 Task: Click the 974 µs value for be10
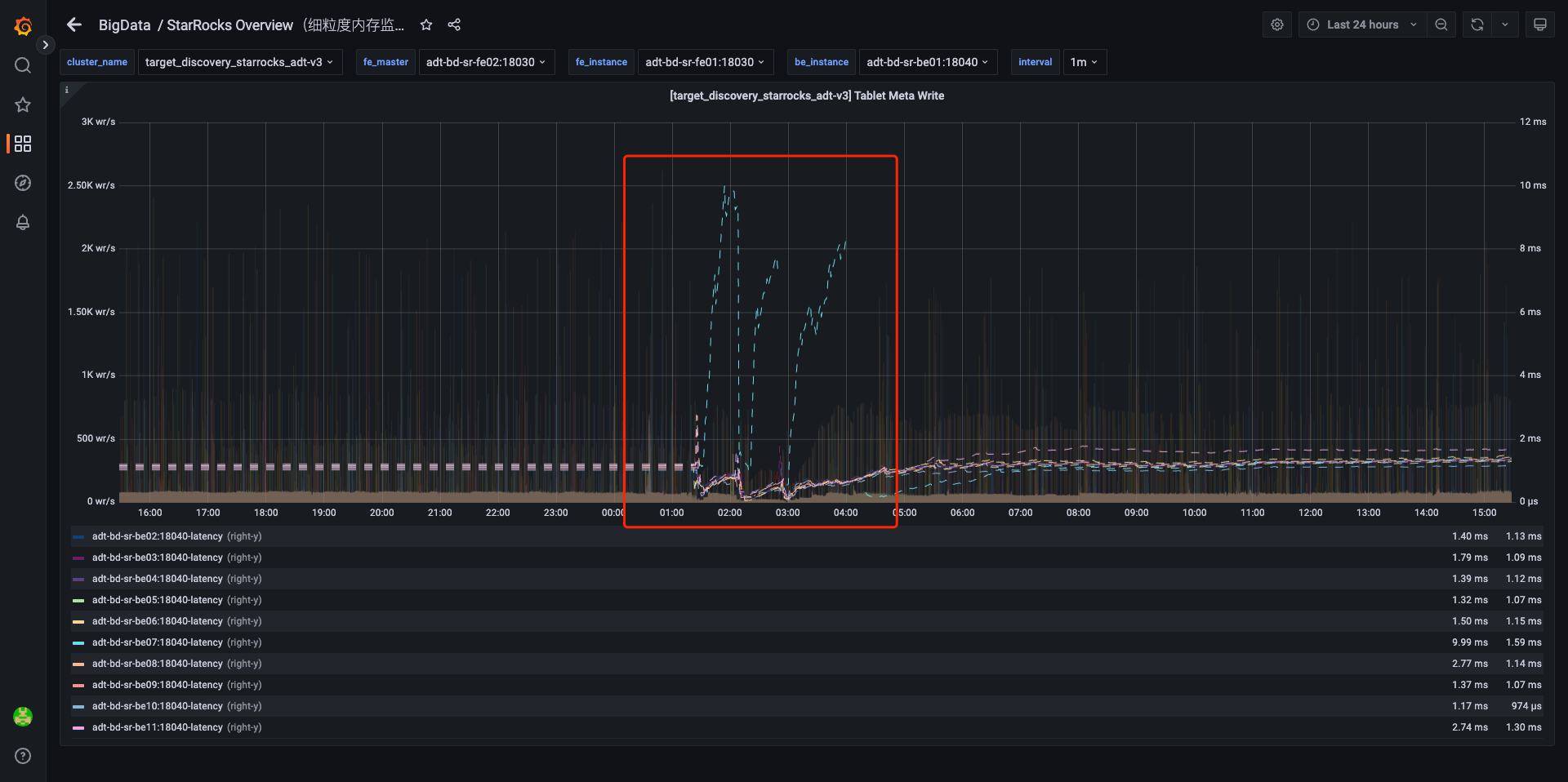1526,706
